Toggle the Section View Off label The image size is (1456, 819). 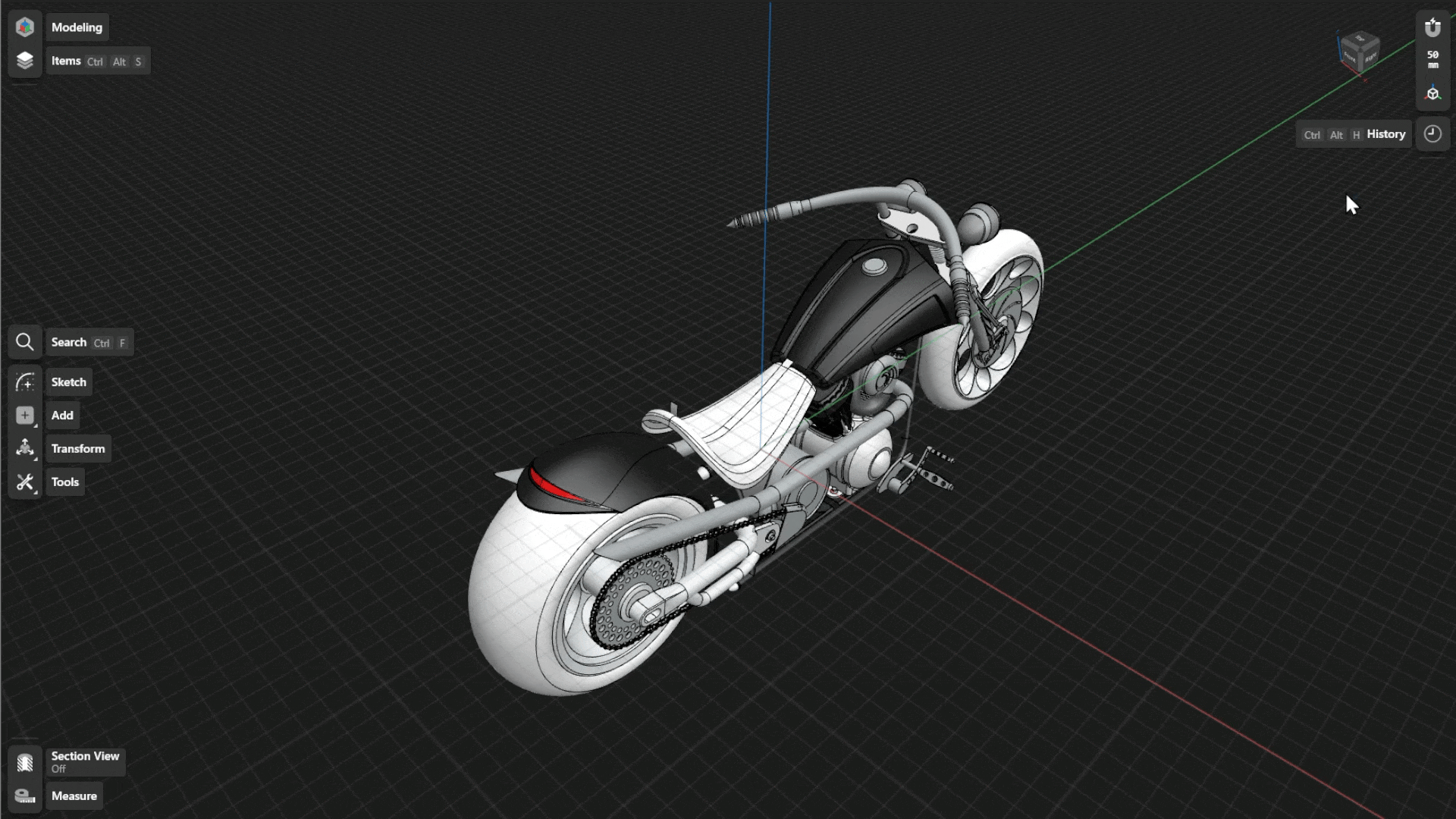pyautogui.click(x=85, y=762)
